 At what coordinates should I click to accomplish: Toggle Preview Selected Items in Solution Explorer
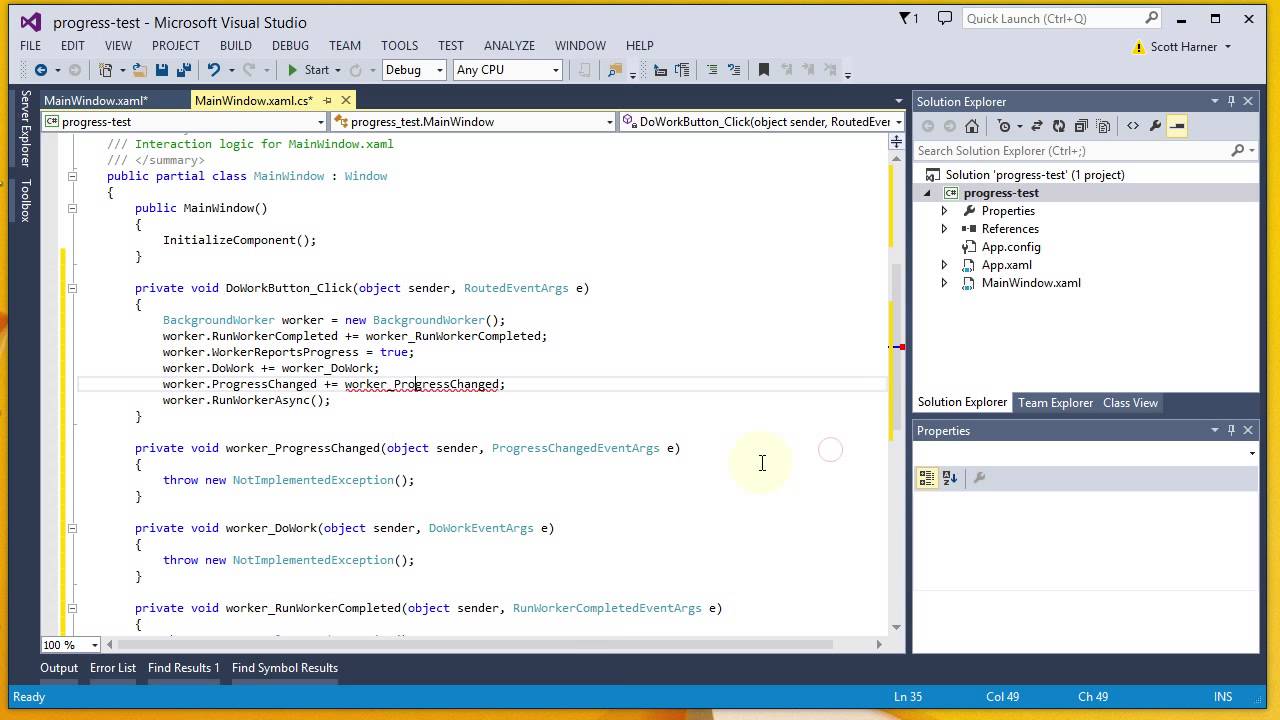(x=1177, y=126)
